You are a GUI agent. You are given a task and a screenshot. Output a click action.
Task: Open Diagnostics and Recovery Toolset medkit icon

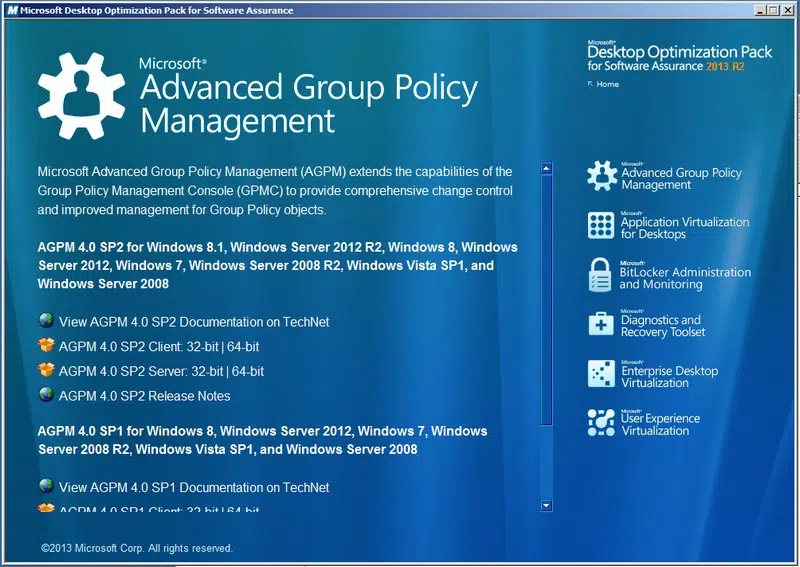point(601,324)
